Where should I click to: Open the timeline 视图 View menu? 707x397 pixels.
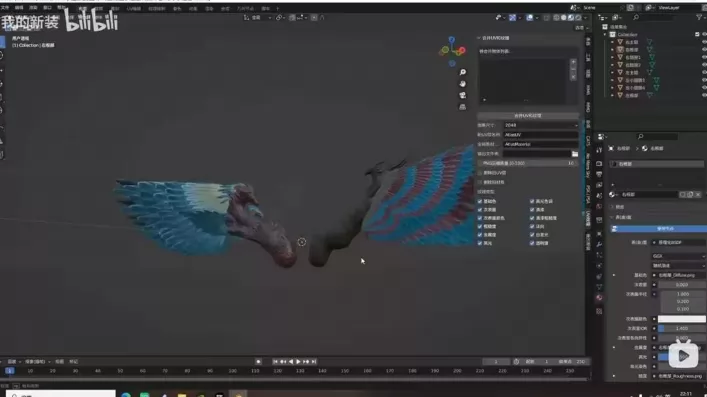60,361
